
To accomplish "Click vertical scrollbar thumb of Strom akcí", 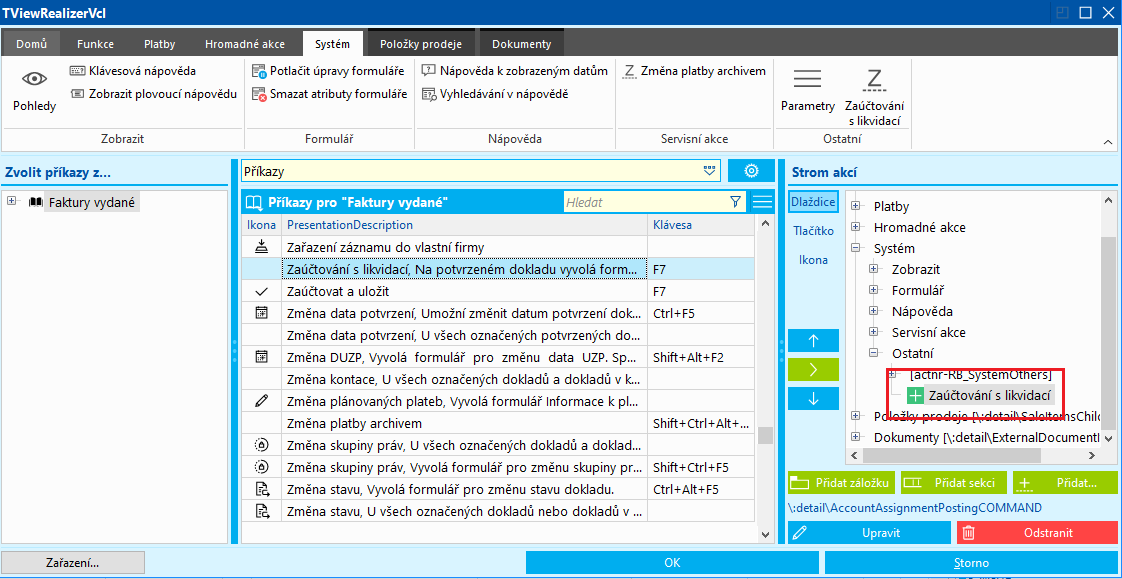I will [x=1108, y=333].
